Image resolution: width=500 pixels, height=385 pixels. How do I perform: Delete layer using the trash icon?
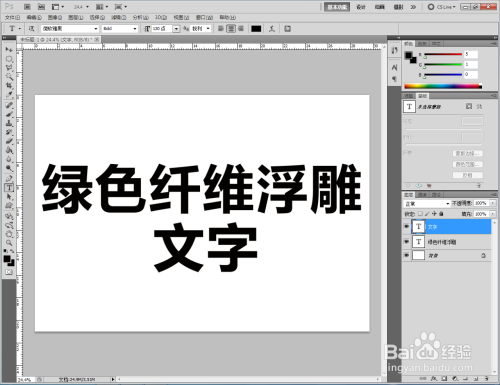[x=487, y=379]
